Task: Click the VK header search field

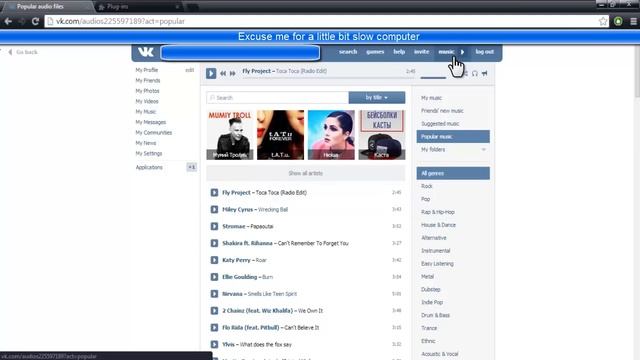Action: tap(240, 53)
